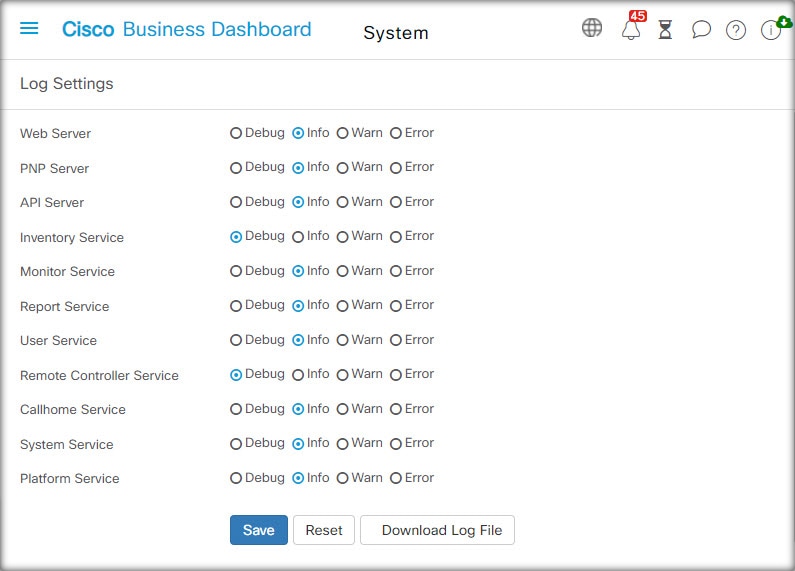Save the log settings
795x571 pixels.
(x=259, y=530)
